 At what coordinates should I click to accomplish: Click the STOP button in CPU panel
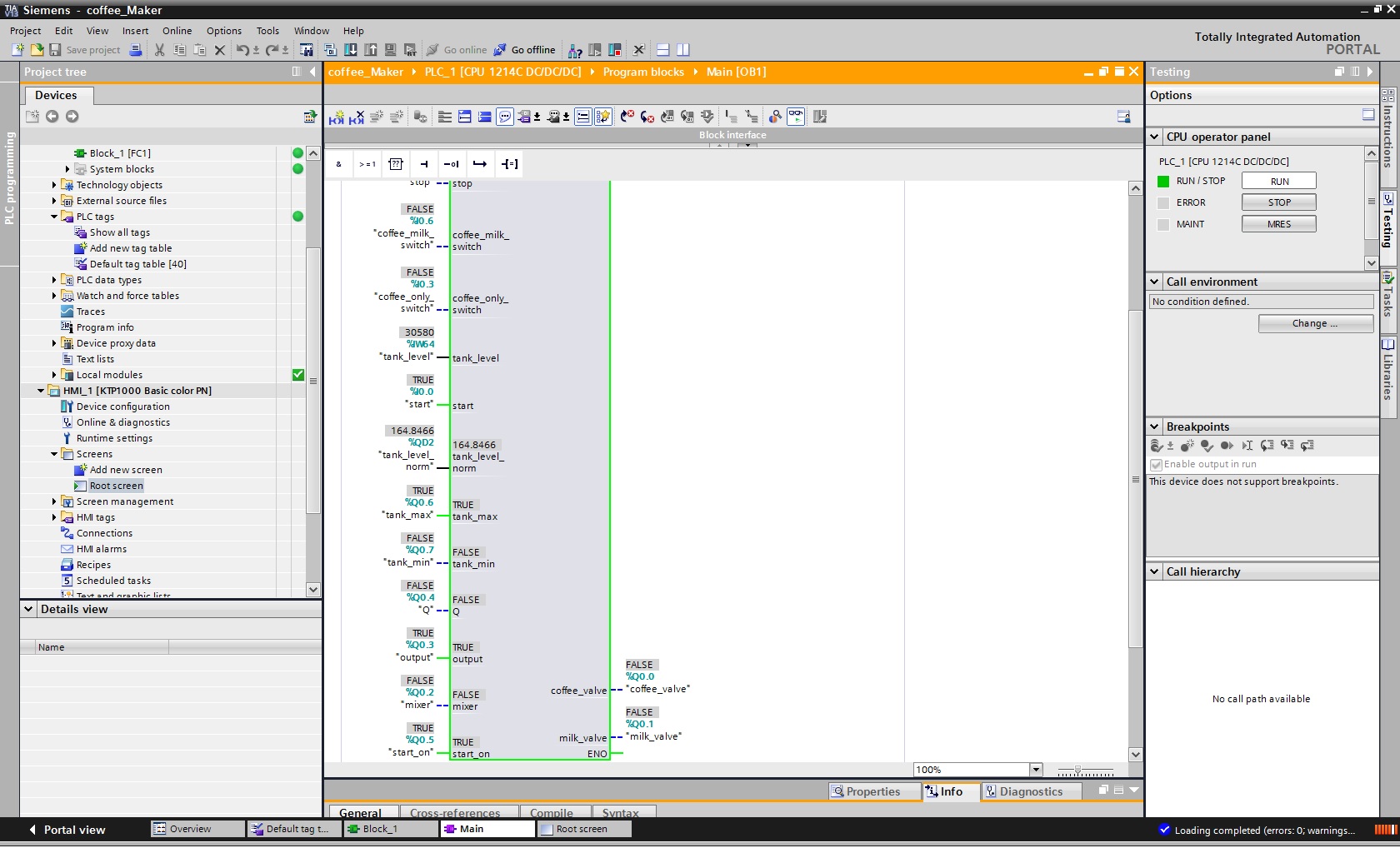pyautogui.click(x=1279, y=202)
